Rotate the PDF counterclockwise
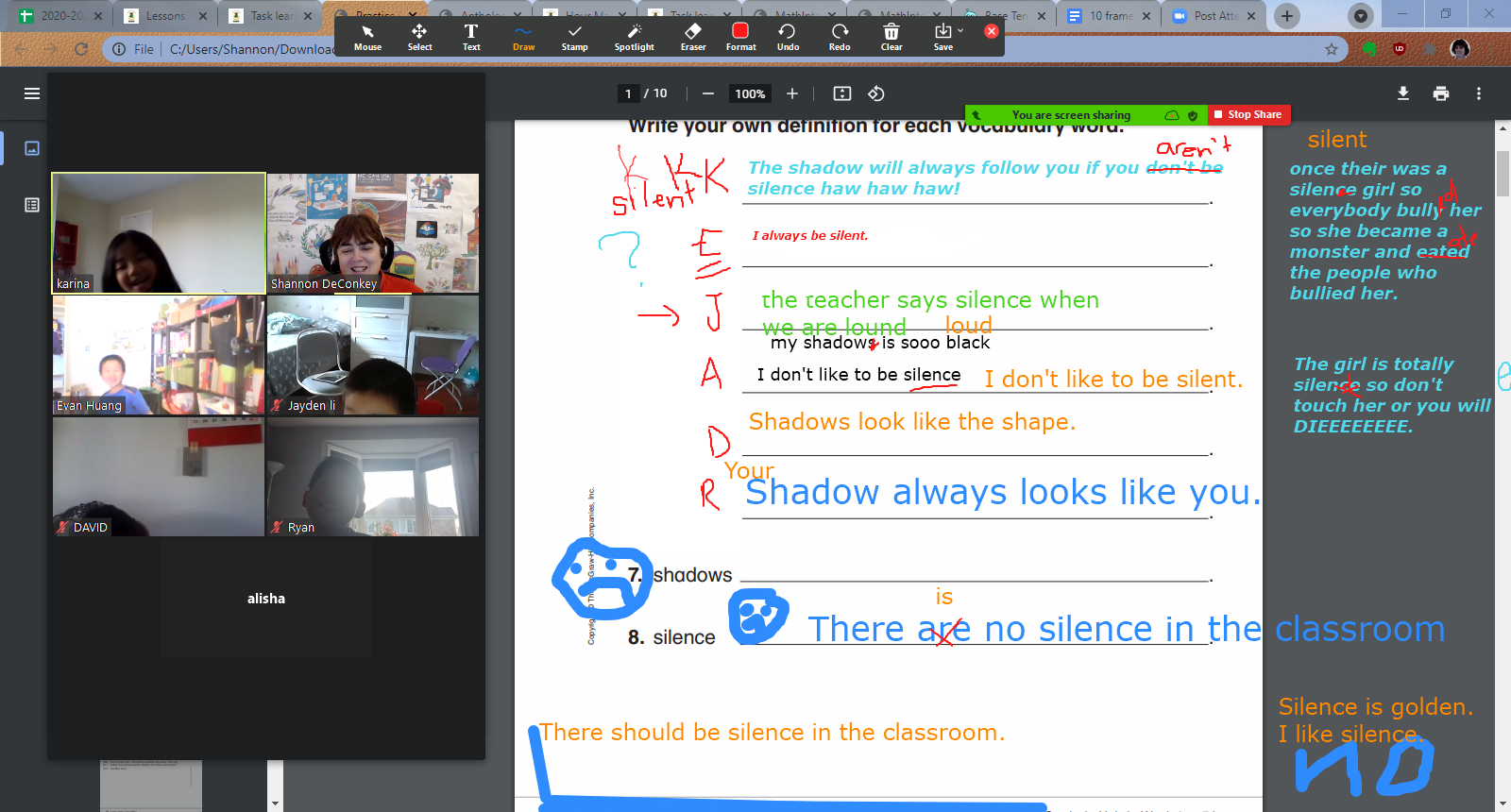Viewport: 1511px width, 812px height. pos(876,93)
